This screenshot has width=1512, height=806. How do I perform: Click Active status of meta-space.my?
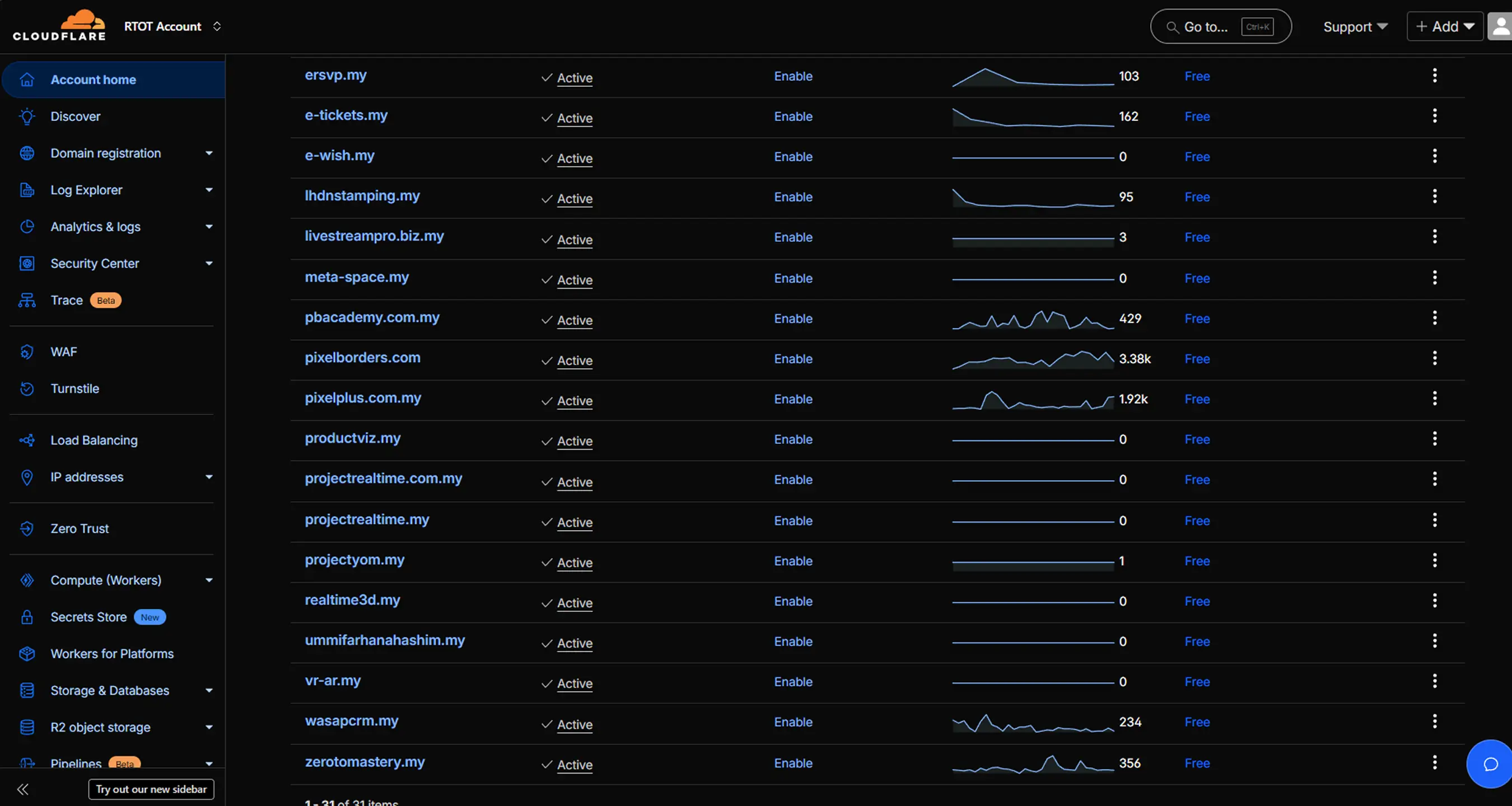[x=574, y=280]
